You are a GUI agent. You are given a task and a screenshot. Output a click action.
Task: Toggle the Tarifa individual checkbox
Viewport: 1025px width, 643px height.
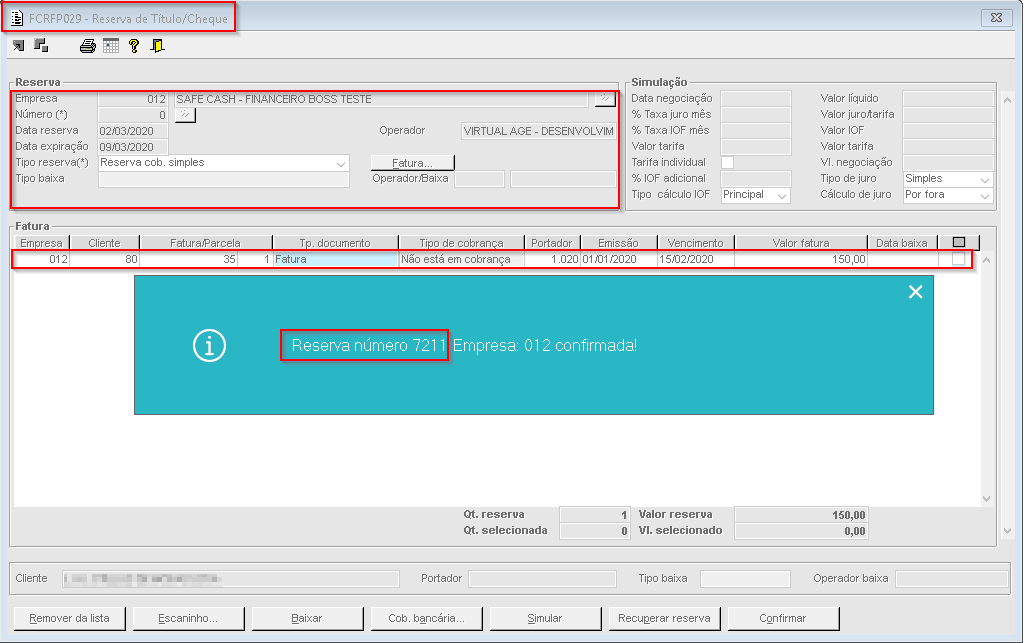pyautogui.click(x=728, y=162)
